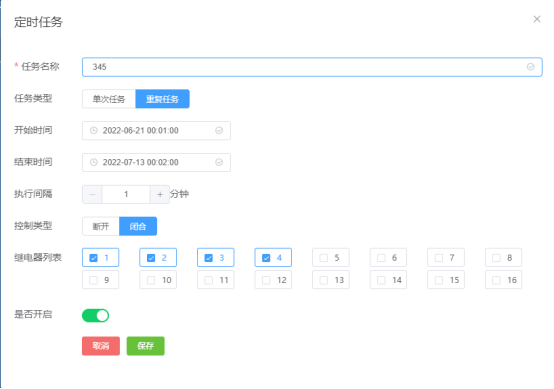Image resolution: width=554 pixels, height=389 pixels.
Task: Click the 继电器列表 label
Action: 38,258
